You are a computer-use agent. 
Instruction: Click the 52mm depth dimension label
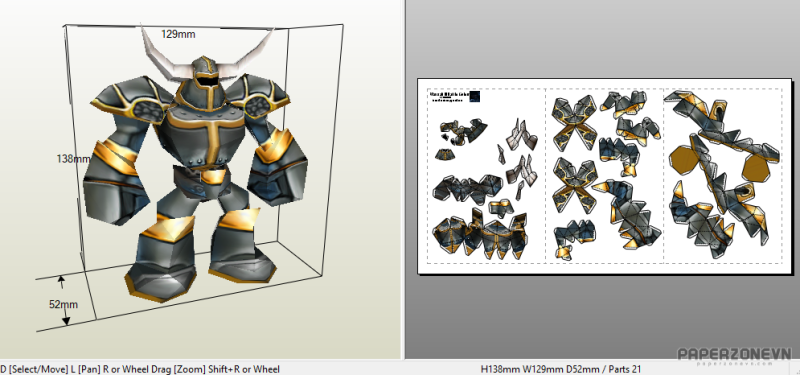[63, 304]
